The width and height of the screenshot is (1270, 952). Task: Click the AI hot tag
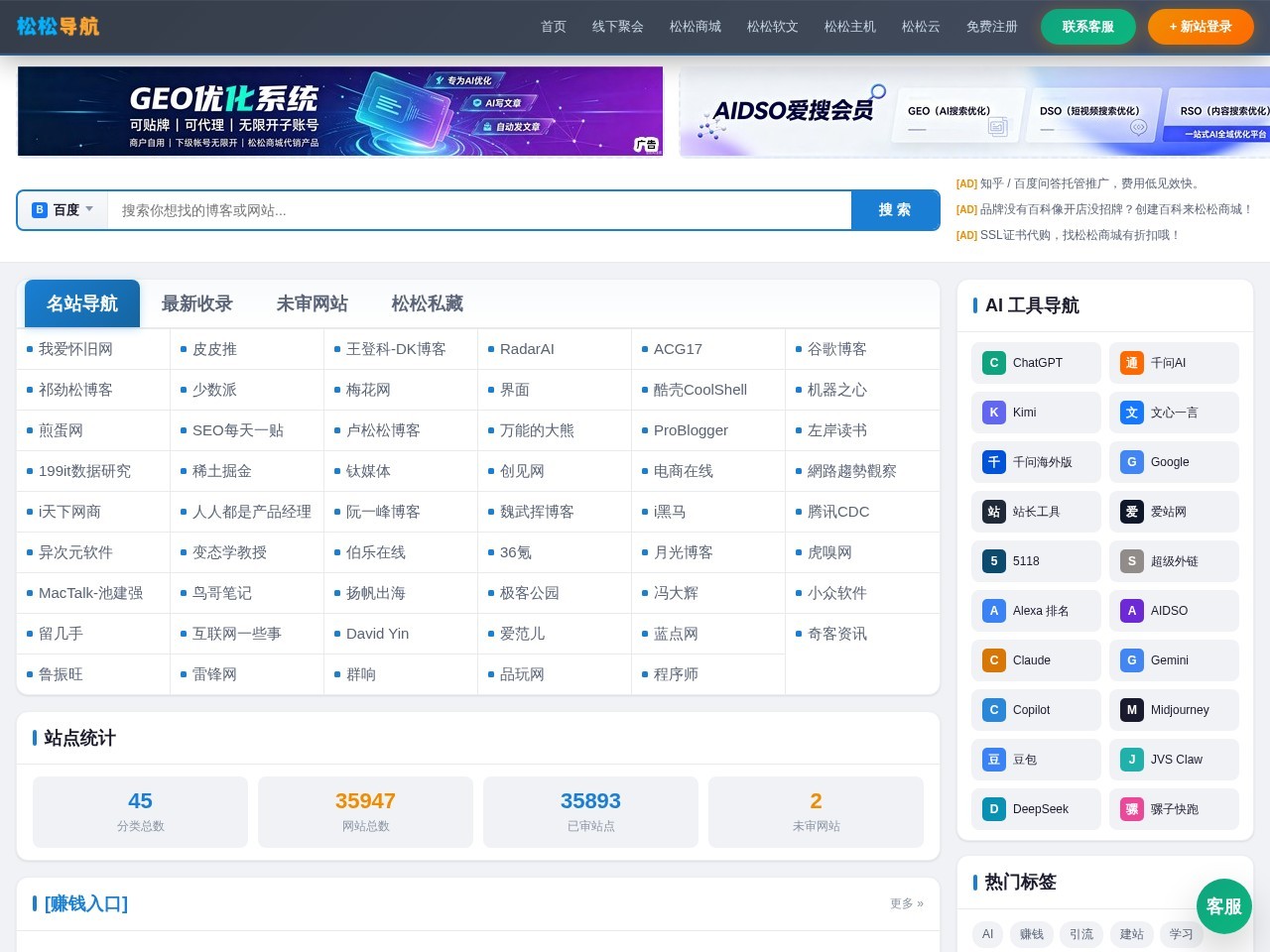987,934
